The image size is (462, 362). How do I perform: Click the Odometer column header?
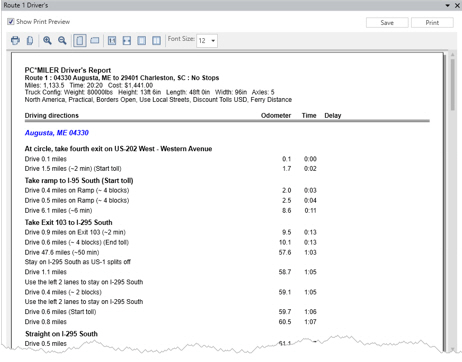(x=276, y=115)
